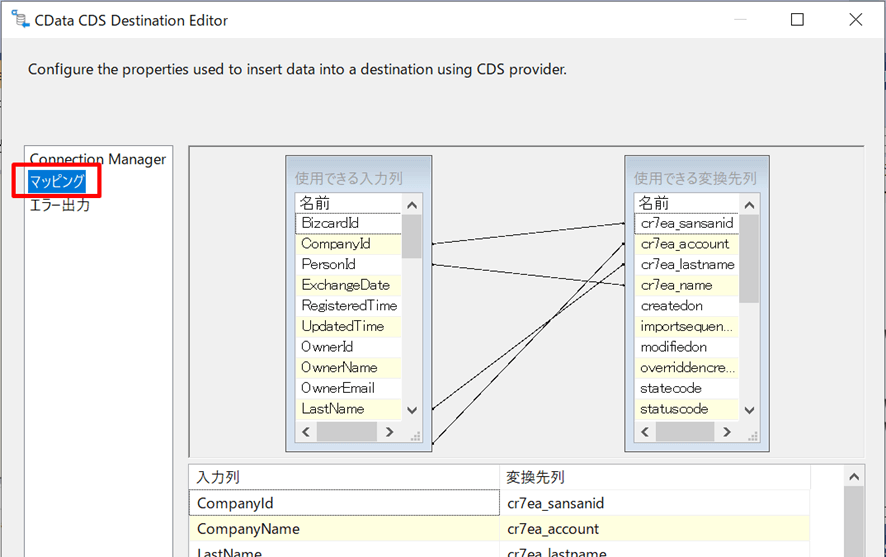Click 名前 header of input columns
Screen dimensions: 886x557
348,203
